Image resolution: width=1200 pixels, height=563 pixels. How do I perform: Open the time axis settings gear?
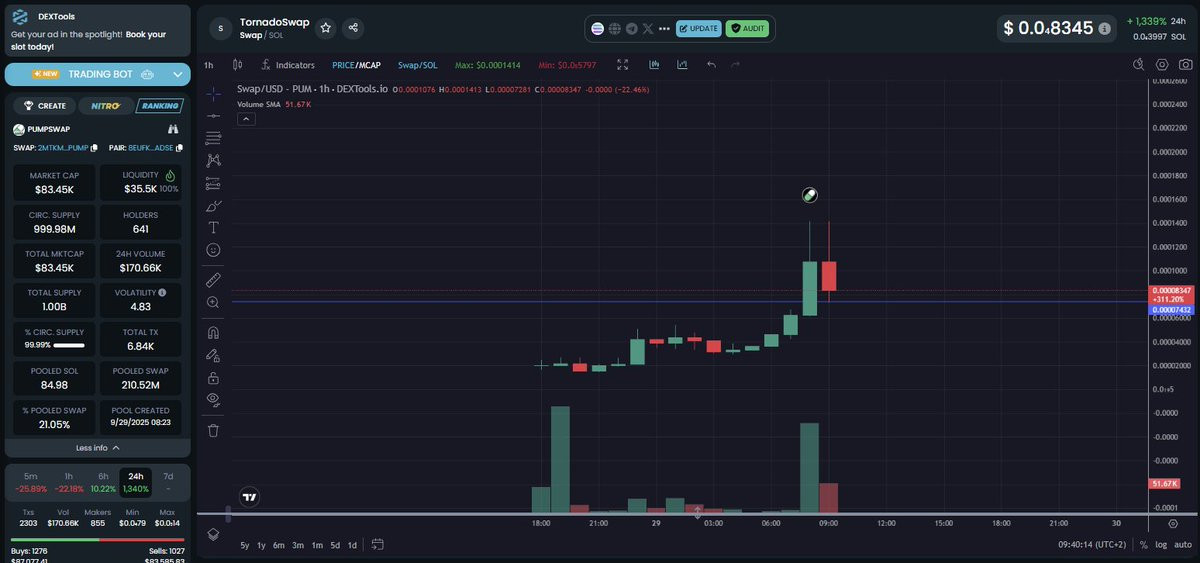tap(1173, 523)
